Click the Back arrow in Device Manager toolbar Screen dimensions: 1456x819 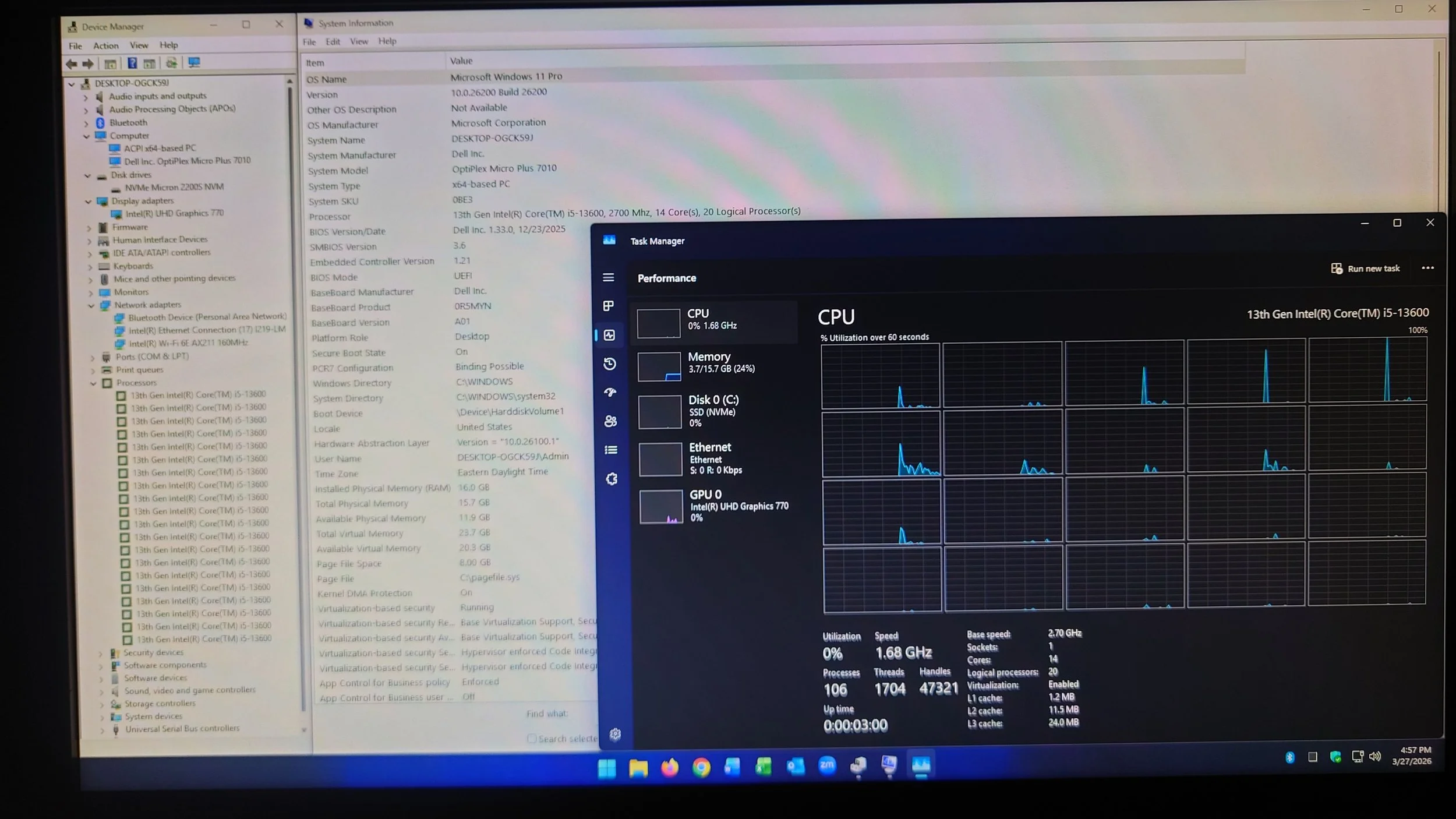coord(72,64)
